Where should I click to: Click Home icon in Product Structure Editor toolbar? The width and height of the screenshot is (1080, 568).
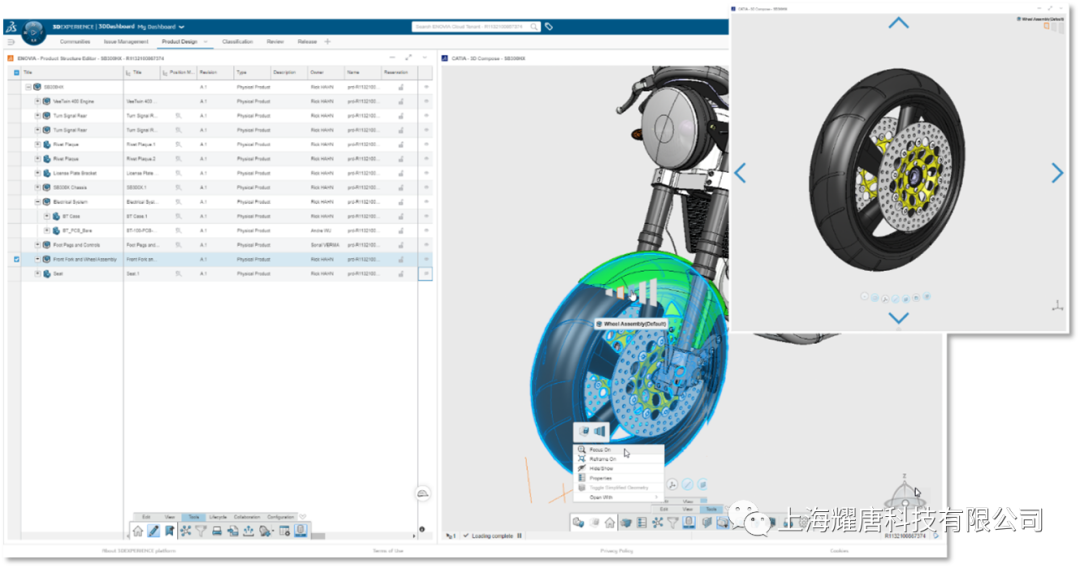click(138, 531)
